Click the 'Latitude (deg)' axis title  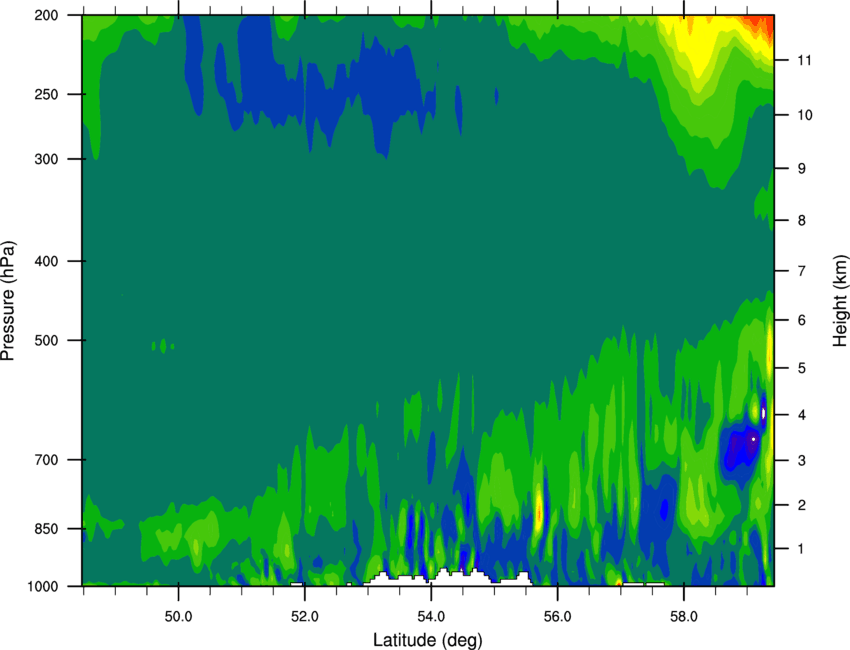(x=427, y=640)
